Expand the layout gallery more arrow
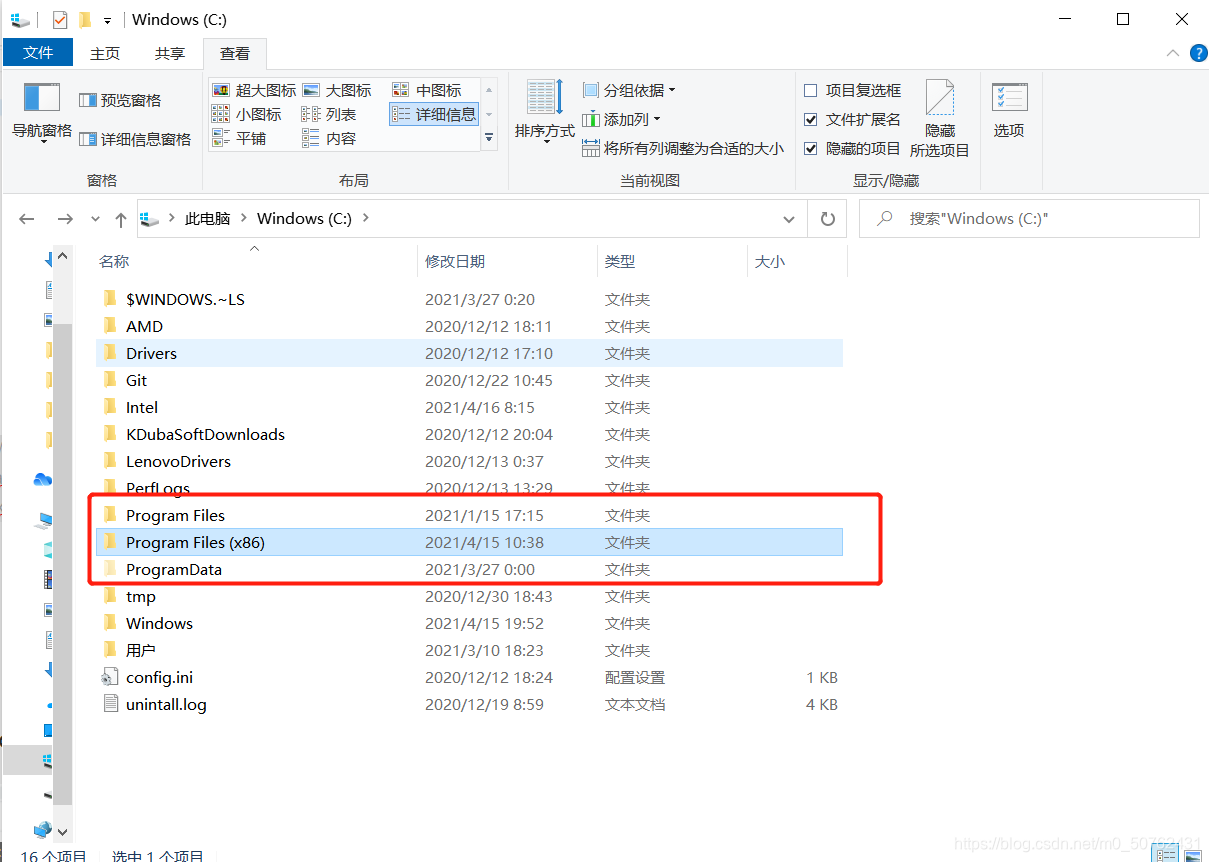Viewport: 1209px width, 862px height. (x=489, y=138)
